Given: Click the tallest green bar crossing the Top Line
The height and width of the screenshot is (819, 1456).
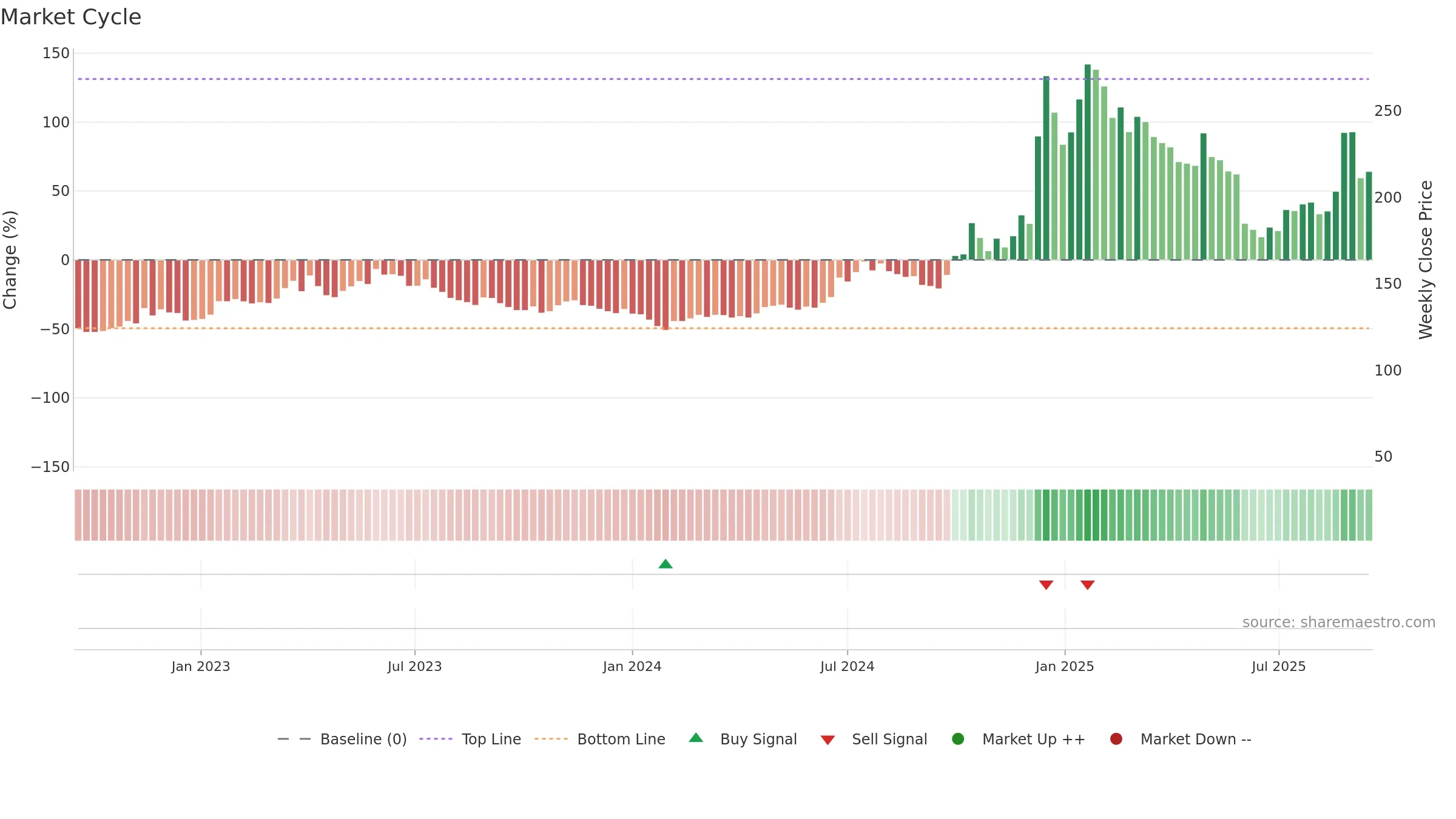Looking at the screenshot, I should (x=1088, y=162).
